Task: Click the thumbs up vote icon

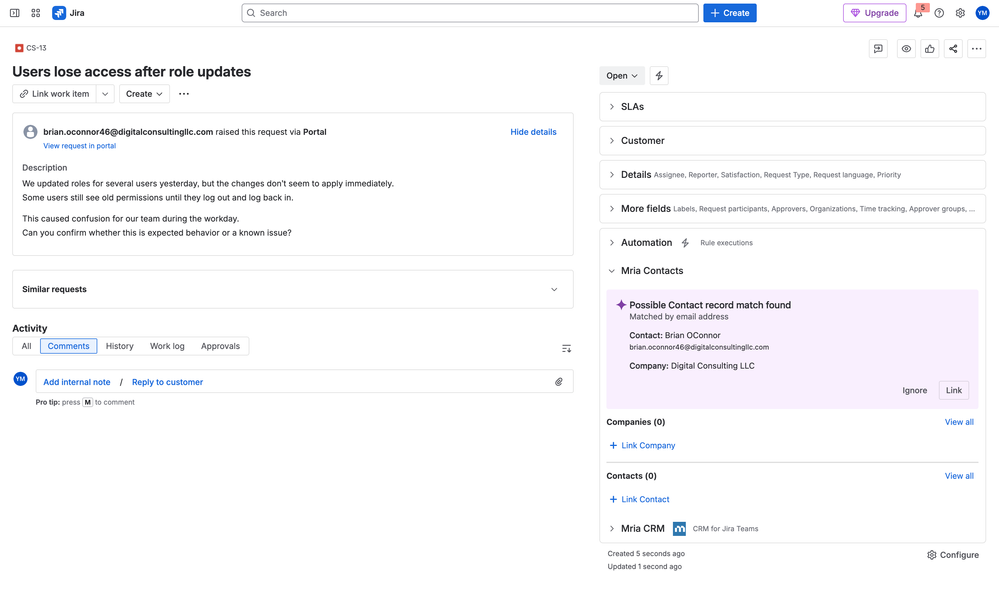Action: coord(929,49)
